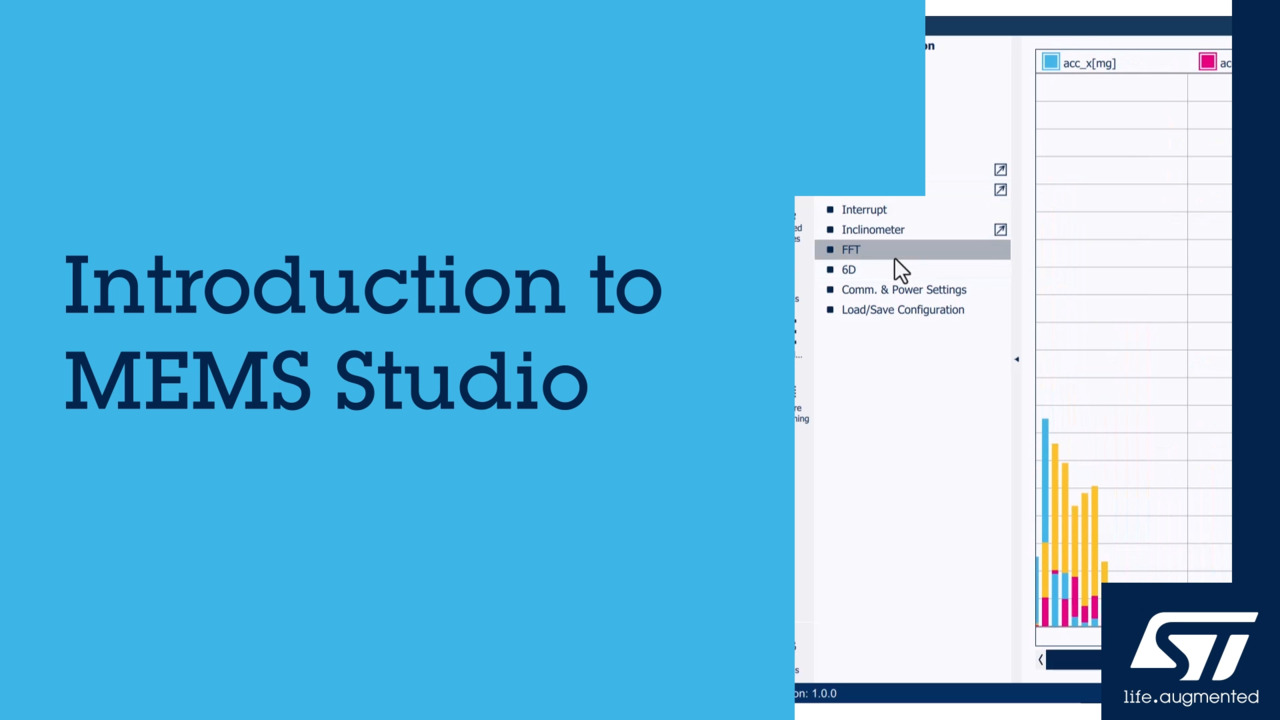The width and height of the screenshot is (1280, 720).
Task: Choose the 6D menu entry
Action: (x=849, y=270)
